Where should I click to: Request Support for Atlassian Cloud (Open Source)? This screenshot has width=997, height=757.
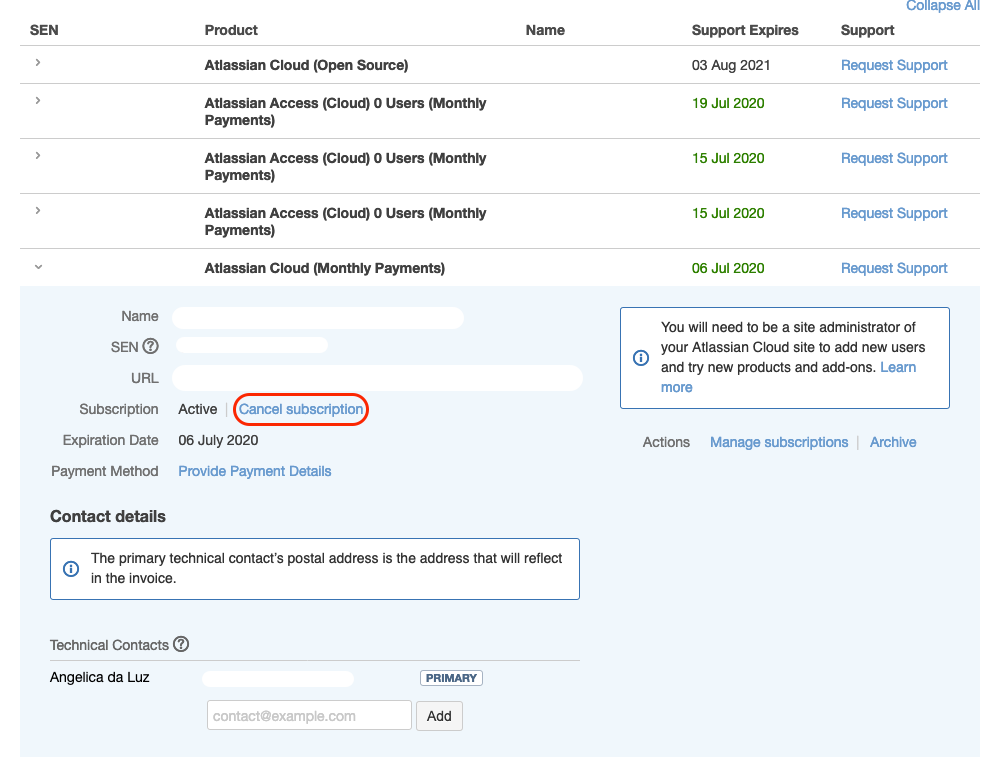point(894,65)
